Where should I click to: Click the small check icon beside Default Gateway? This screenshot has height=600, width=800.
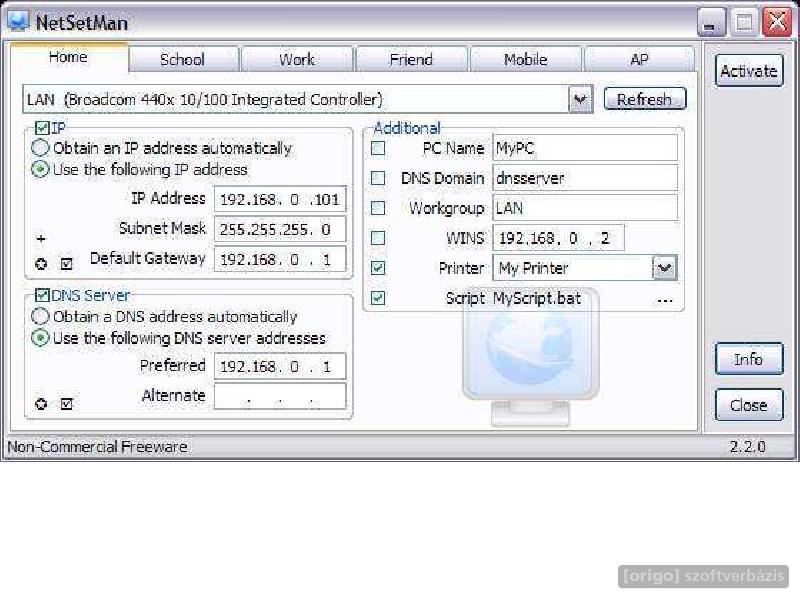click(x=67, y=265)
